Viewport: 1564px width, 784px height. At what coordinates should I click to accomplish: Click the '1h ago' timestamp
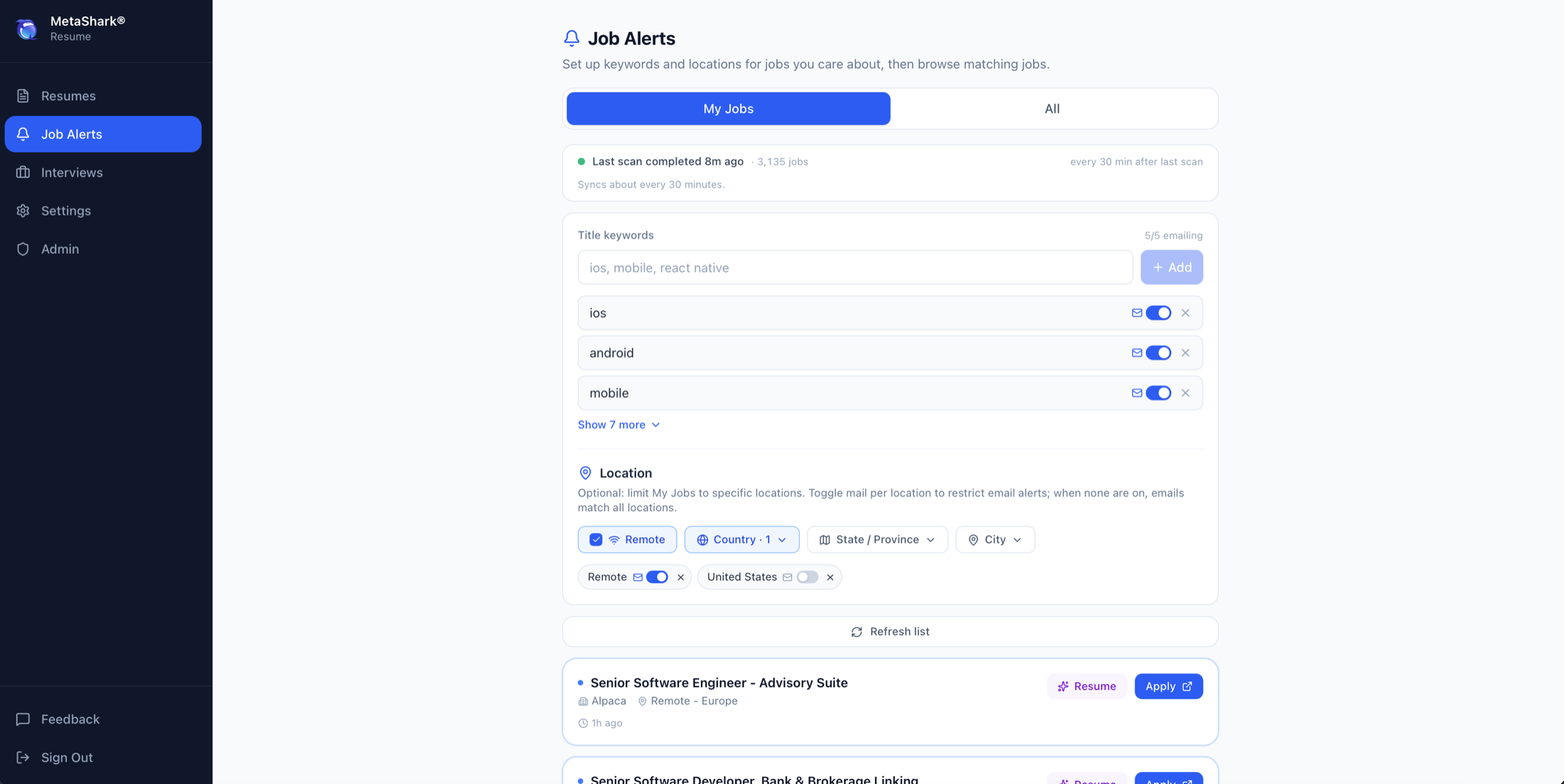pos(606,723)
